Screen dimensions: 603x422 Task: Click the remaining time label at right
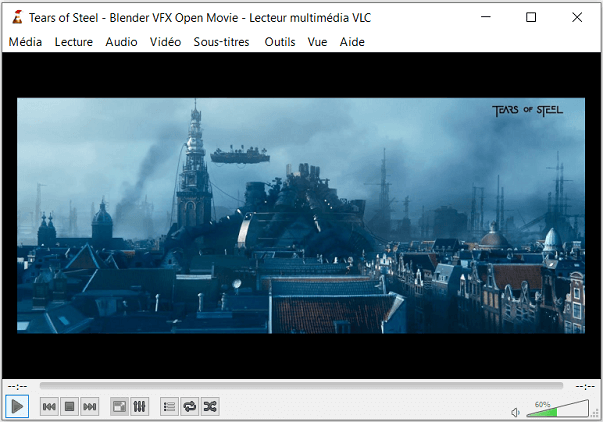(585, 386)
